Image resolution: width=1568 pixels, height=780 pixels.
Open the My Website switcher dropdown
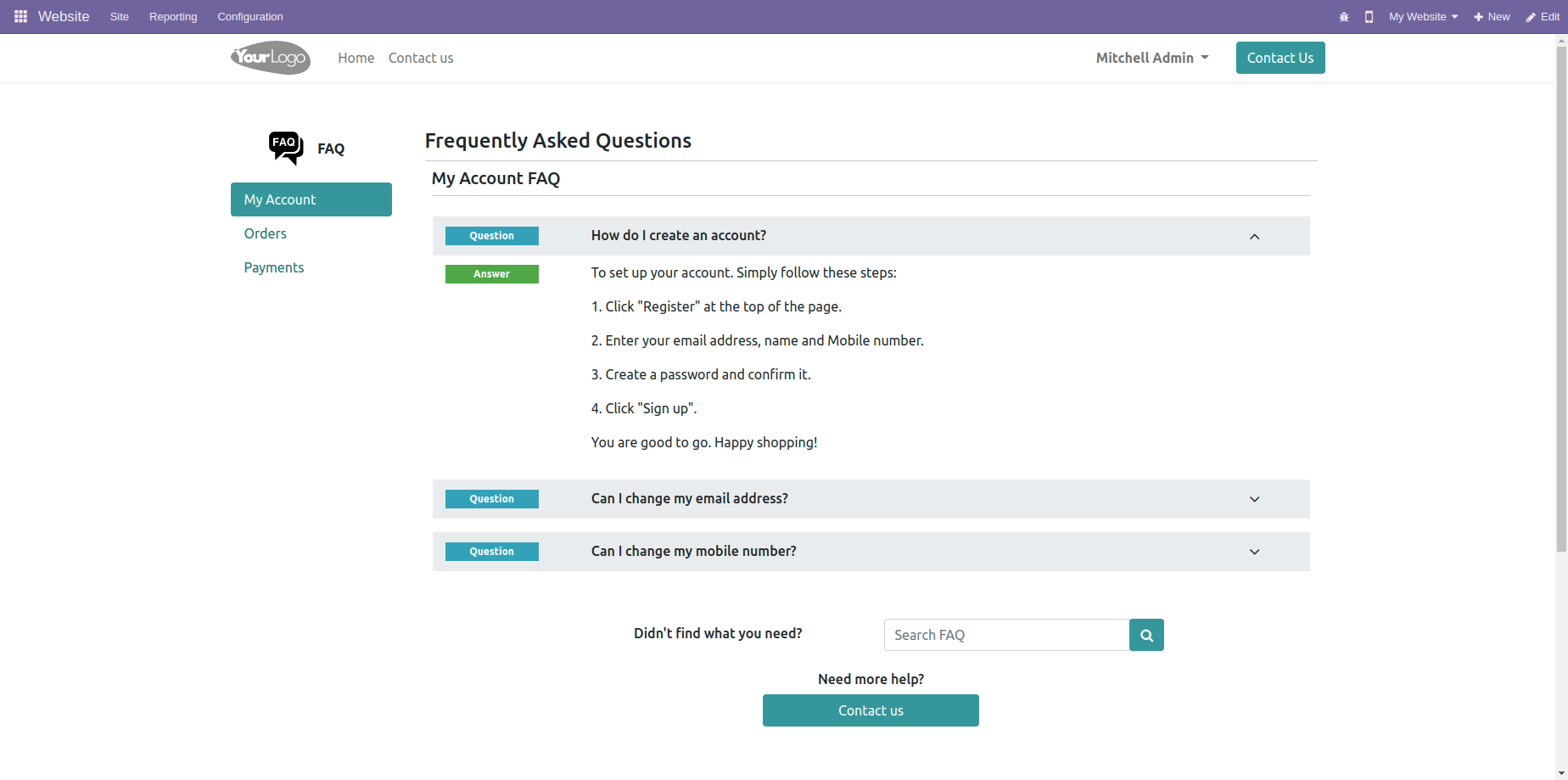coord(1423,17)
